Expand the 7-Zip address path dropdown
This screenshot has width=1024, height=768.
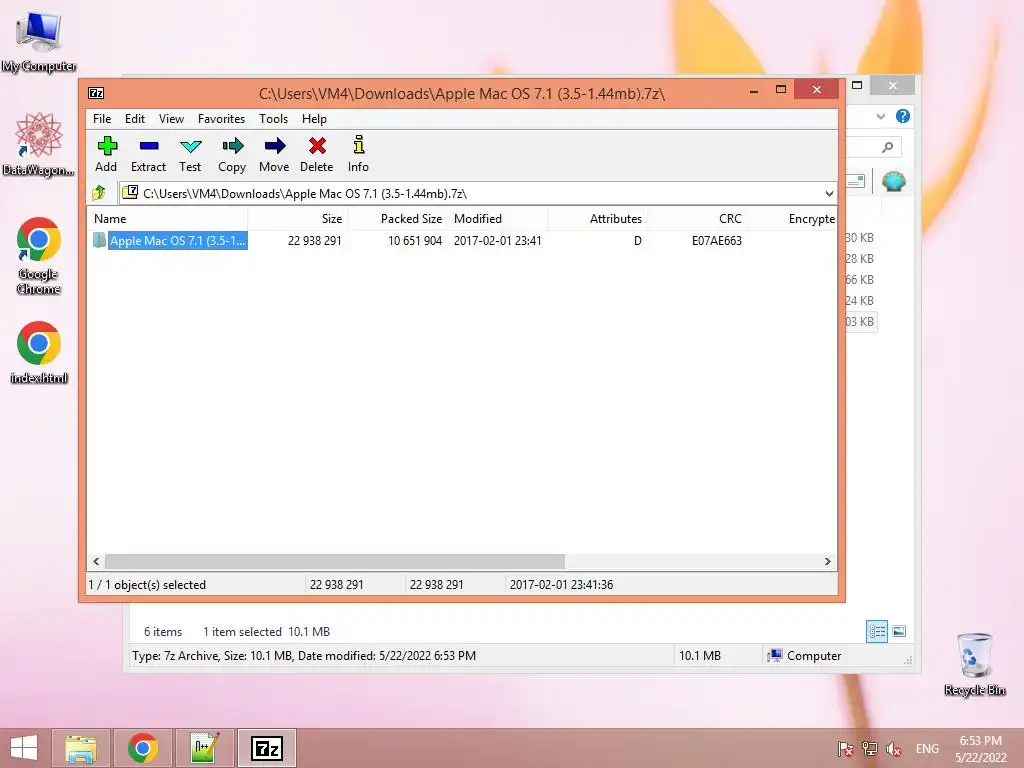click(x=829, y=193)
